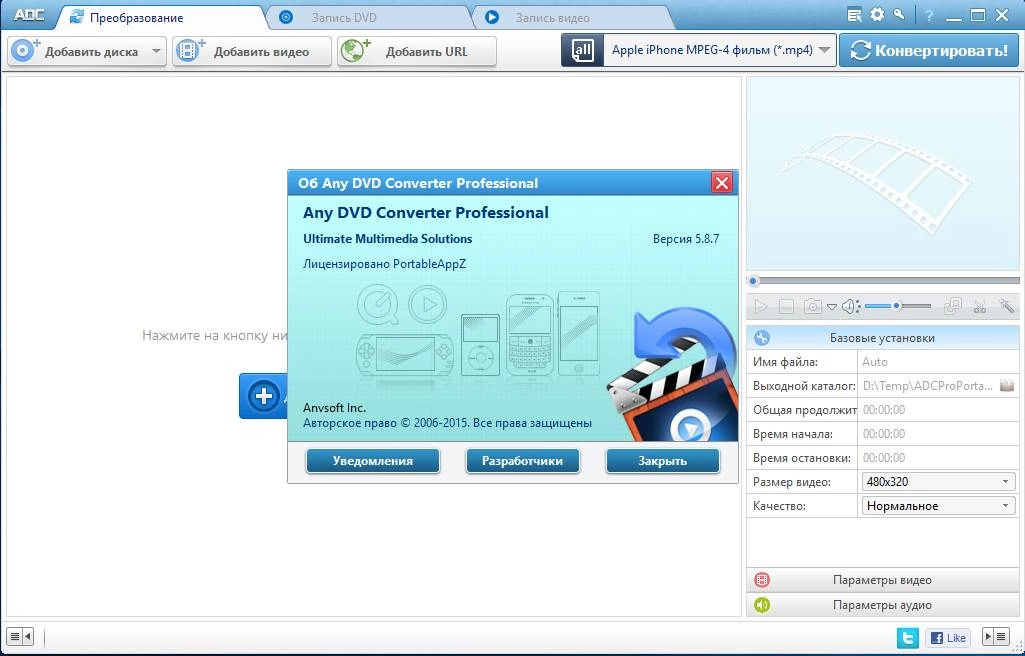1025x656 pixels.
Task: Mute audio with speaker icon
Action: pos(850,306)
